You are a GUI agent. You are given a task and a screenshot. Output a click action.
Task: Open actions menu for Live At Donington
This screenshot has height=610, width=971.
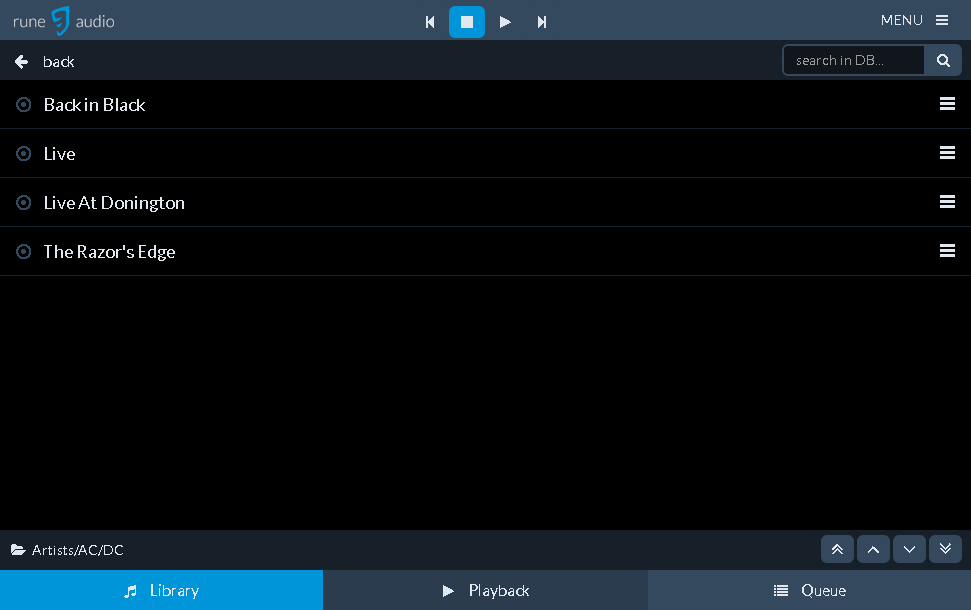point(947,202)
